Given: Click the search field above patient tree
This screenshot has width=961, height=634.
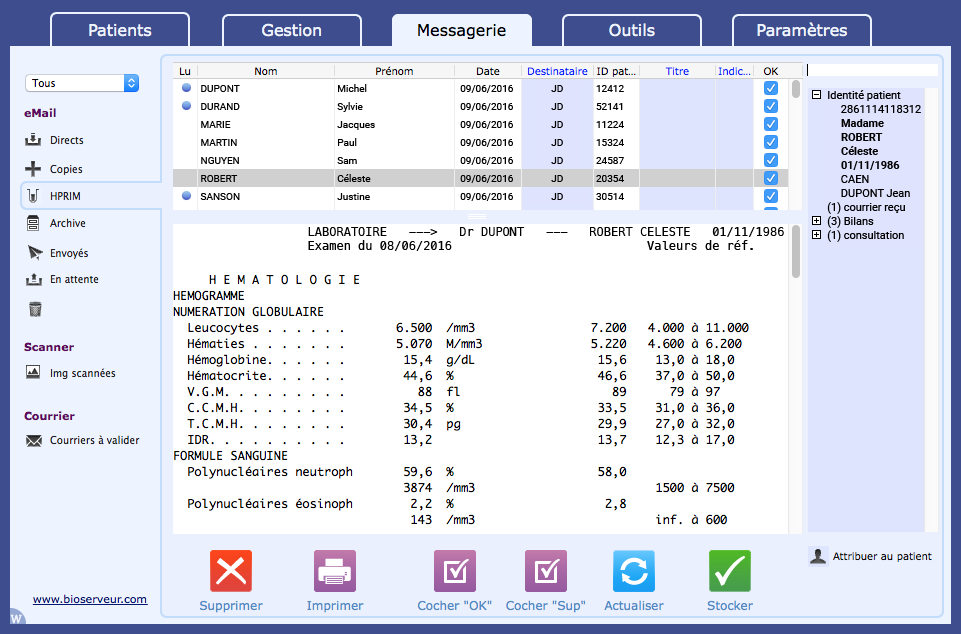Looking at the screenshot, I should coord(872,70).
